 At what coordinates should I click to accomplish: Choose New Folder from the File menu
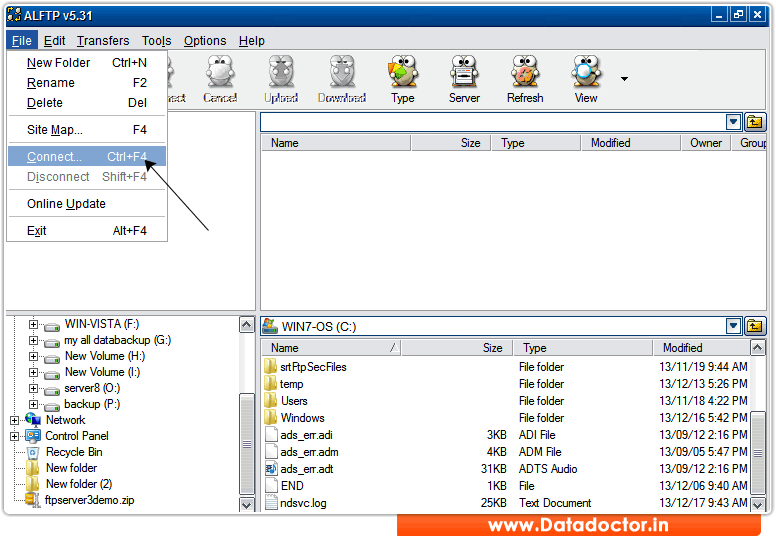pos(87,63)
